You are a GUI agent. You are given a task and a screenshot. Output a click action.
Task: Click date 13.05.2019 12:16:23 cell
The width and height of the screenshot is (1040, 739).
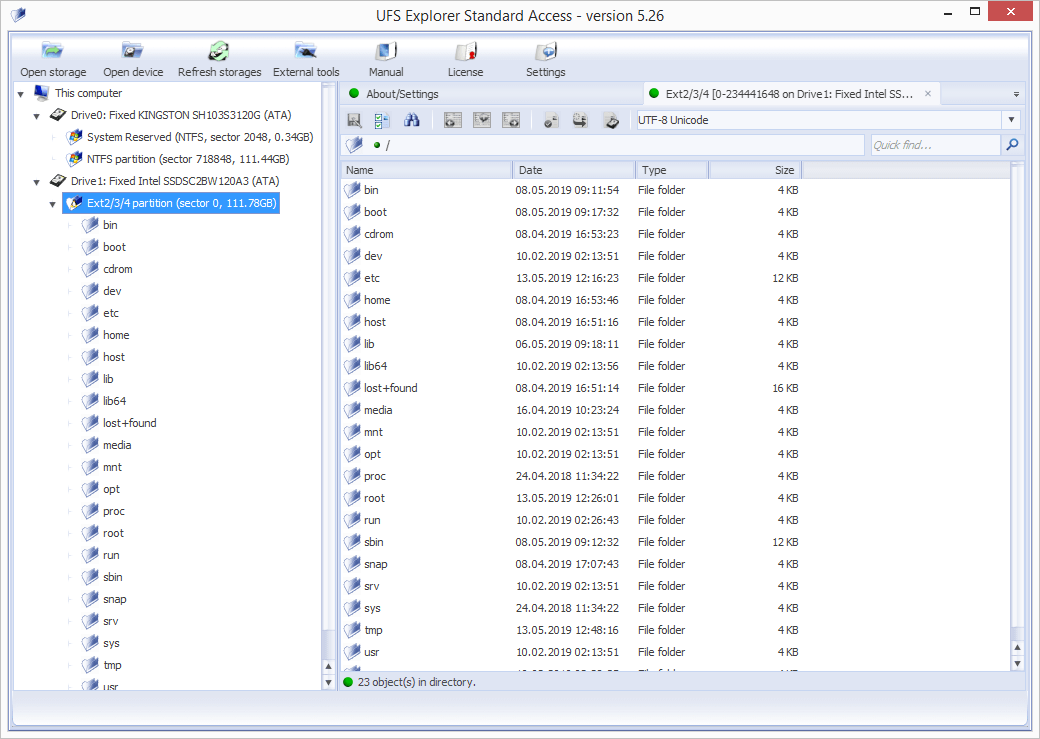point(567,278)
